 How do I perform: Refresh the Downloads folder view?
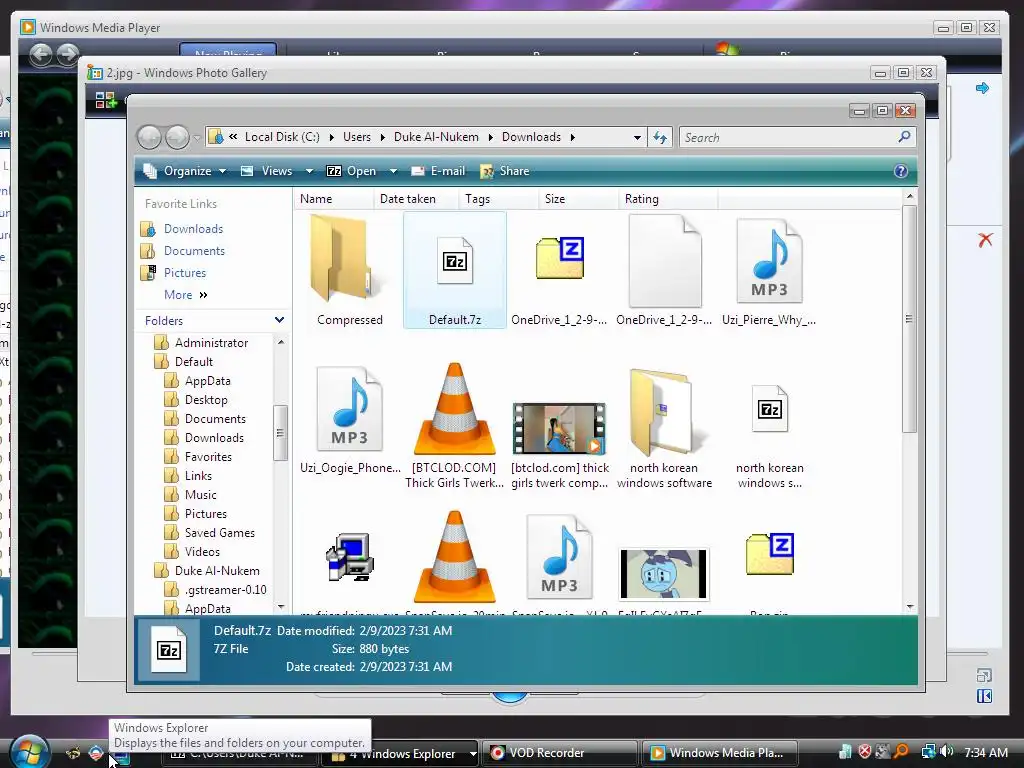click(660, 137)
